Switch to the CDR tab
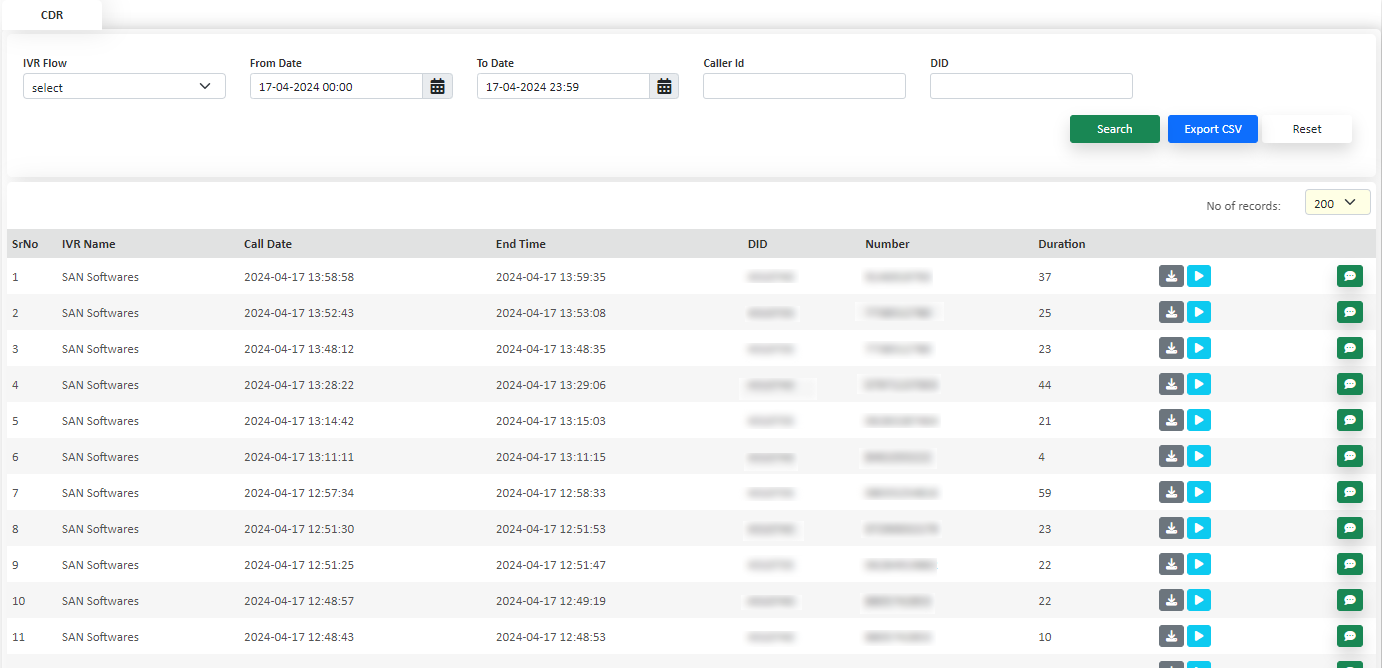Image resolution: width=1382 pixels, height=668 pixels. 52,15
